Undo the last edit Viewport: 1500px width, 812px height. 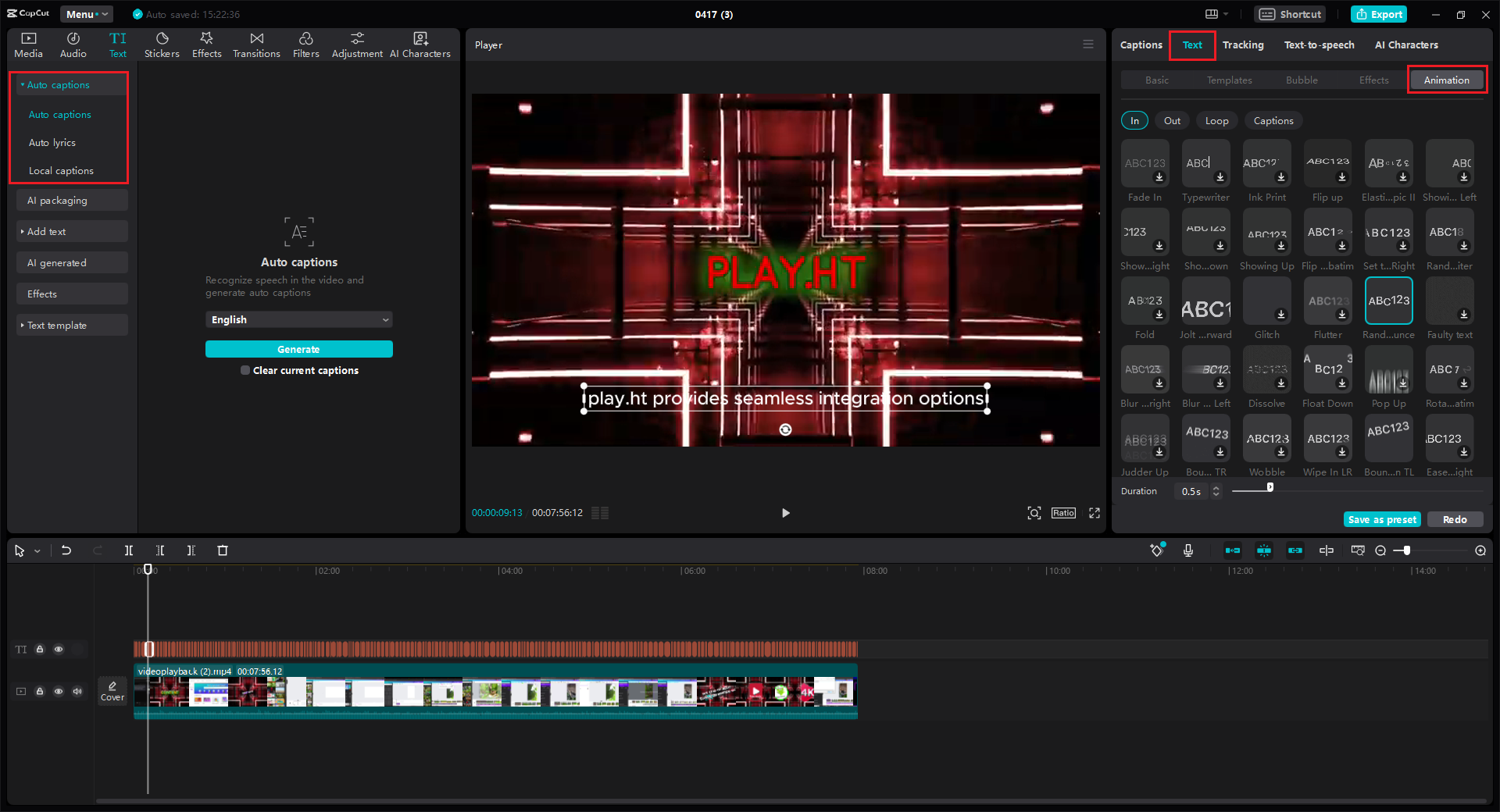pyautogui.click(x=66, y=550)
